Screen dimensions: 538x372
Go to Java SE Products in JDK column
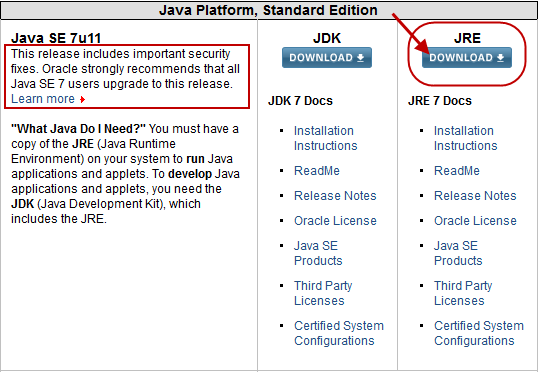pos(318,253)
